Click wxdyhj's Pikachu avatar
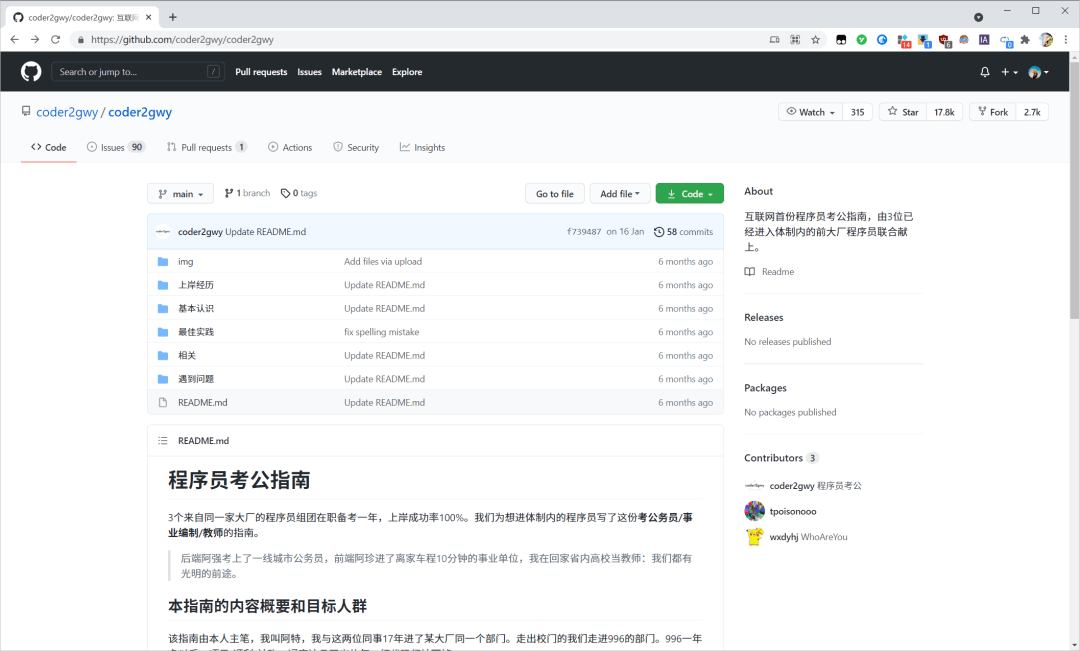Image resolution: width=1080 pixels, height=651 pixels. [754, 537]
